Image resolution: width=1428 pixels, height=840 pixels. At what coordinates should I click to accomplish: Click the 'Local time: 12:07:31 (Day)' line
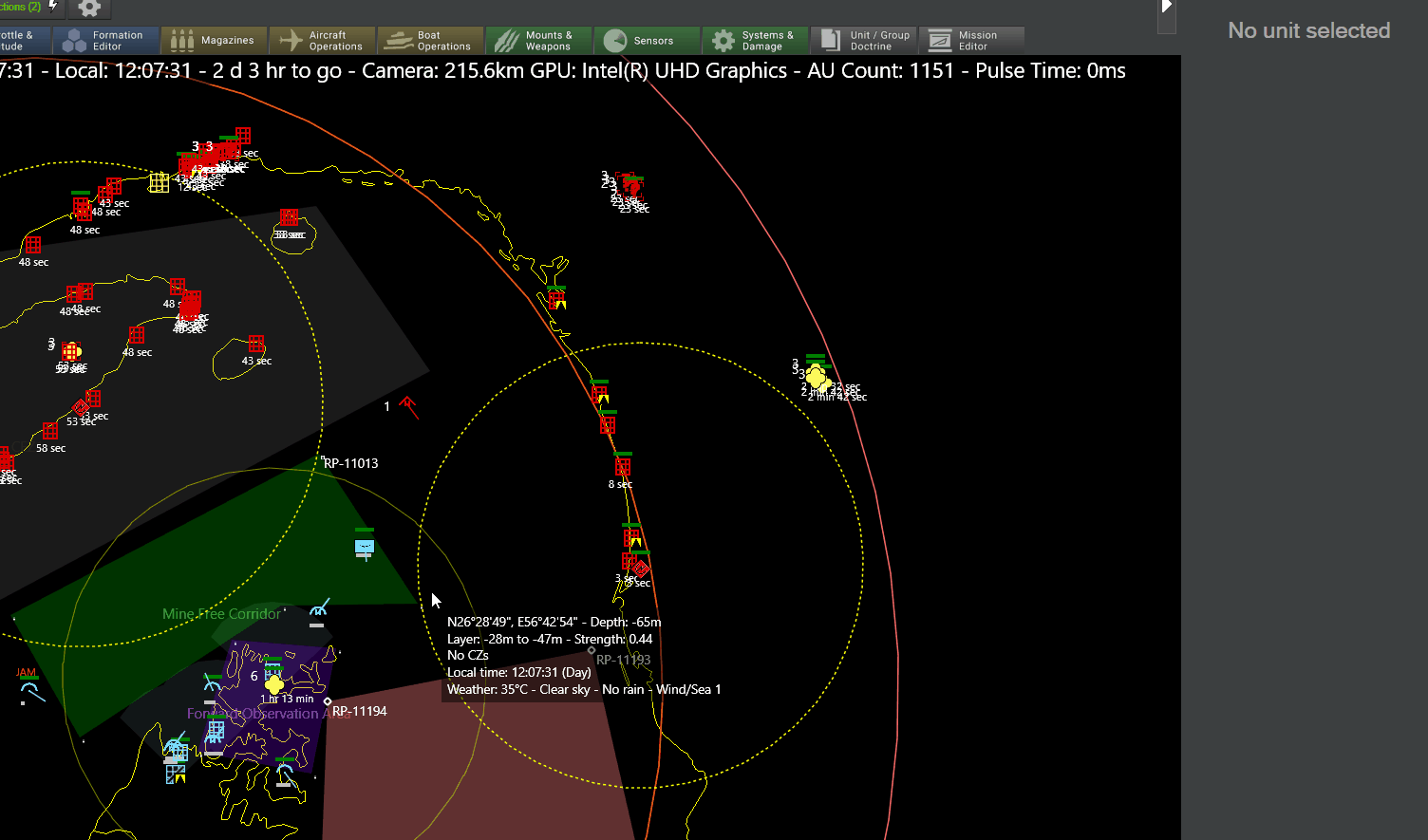point(519,672)
